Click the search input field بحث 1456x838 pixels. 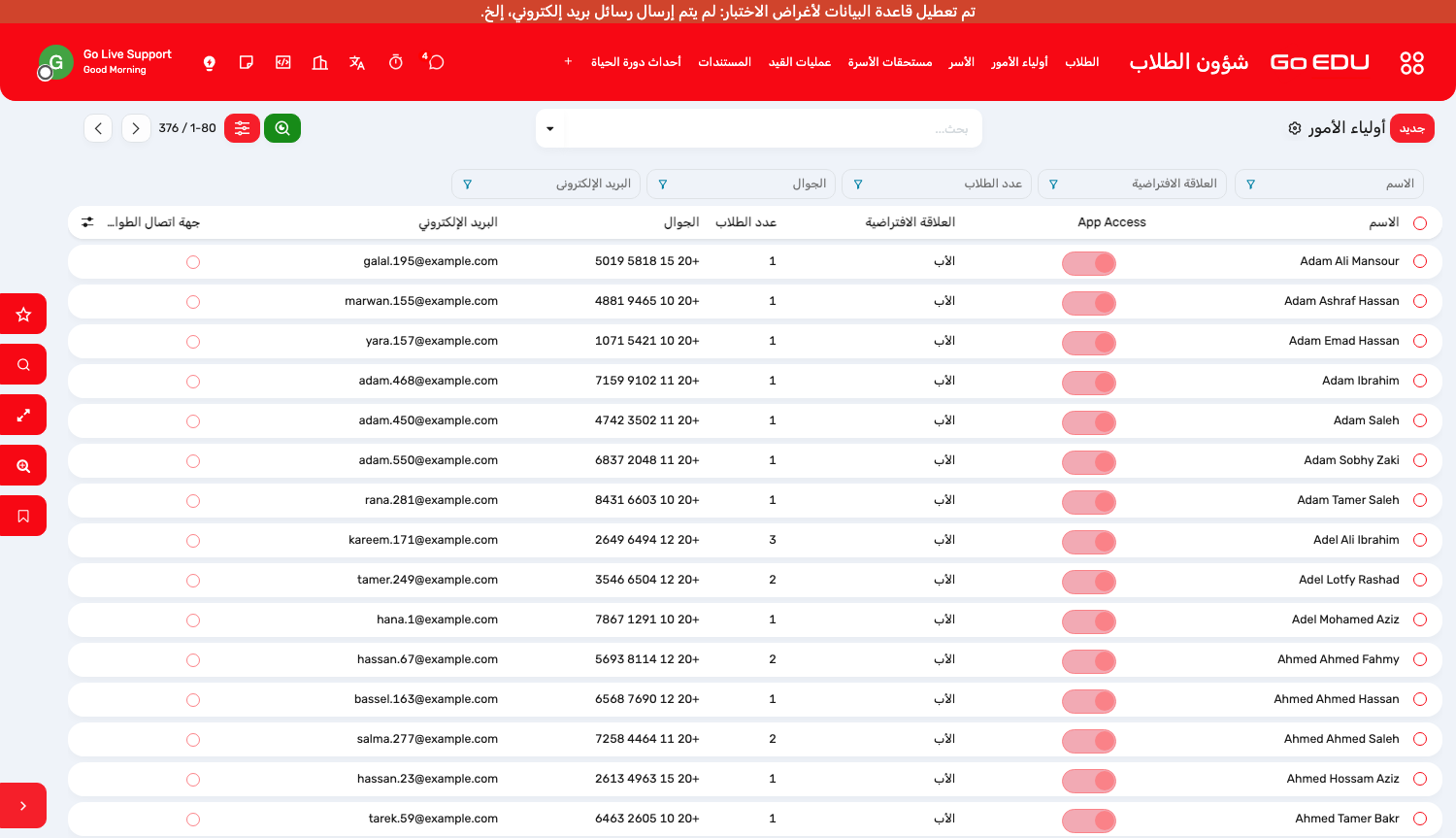click(x=774, y=129)
